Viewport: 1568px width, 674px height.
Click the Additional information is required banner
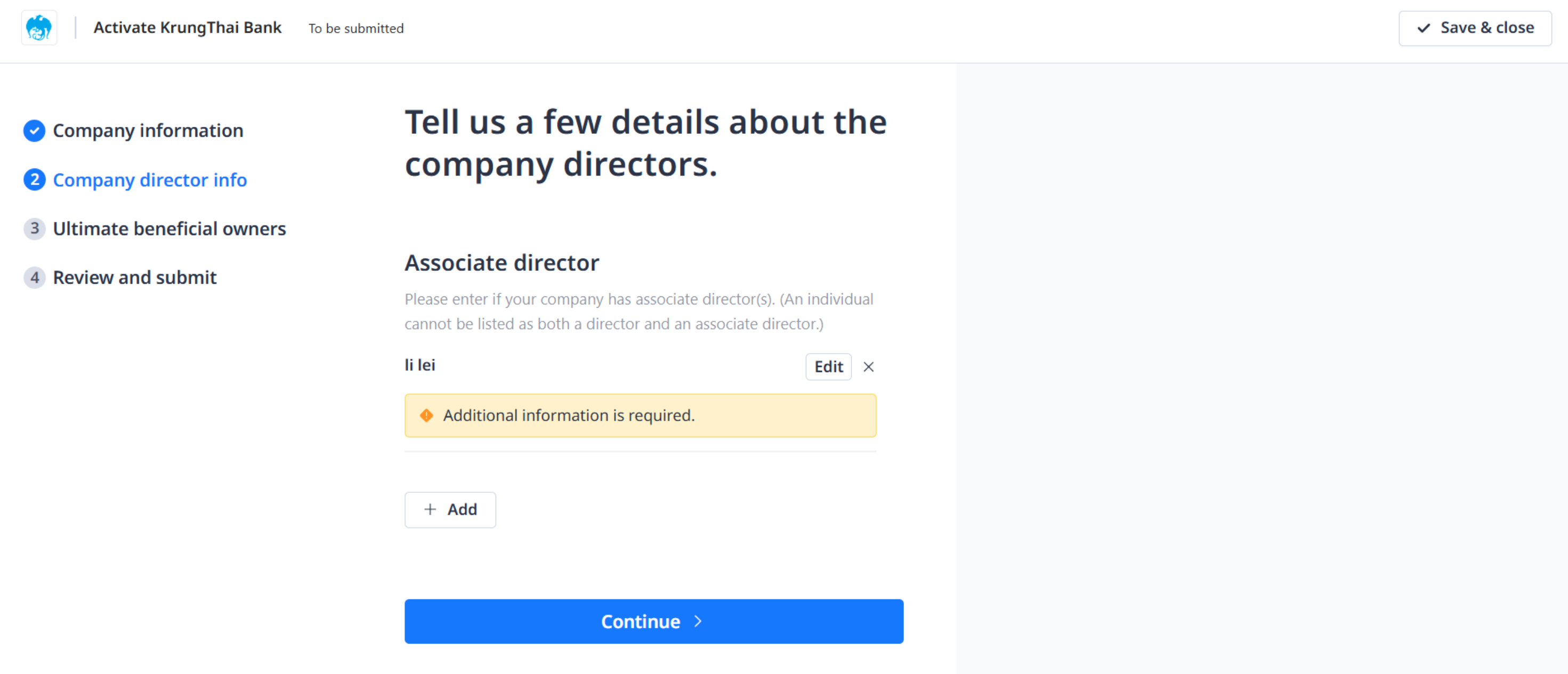coord(640,415)
